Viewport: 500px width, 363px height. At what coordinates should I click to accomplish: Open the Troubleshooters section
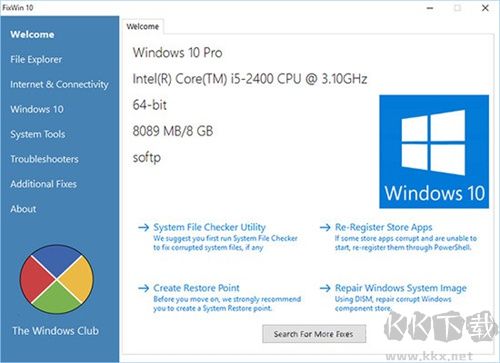[x=44, y=159]
